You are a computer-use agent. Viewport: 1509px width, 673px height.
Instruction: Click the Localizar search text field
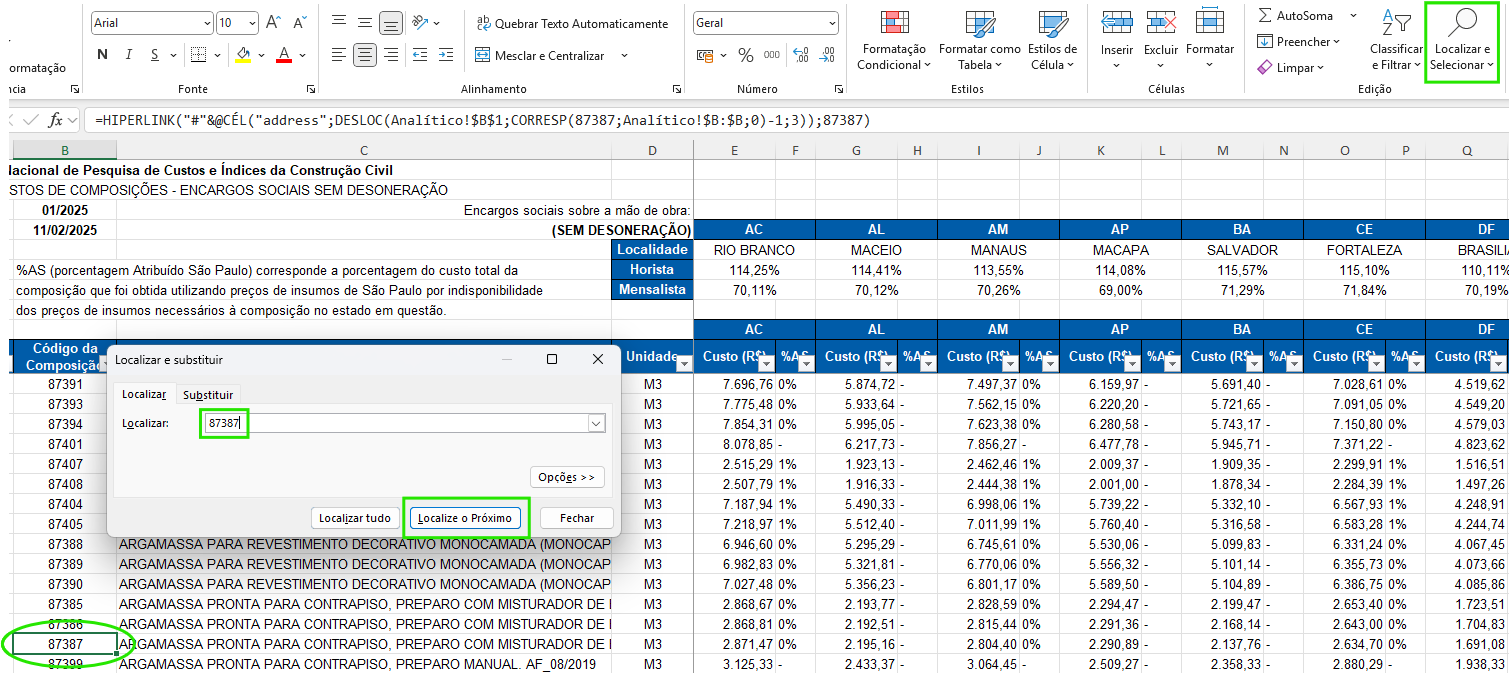[400, 424]
